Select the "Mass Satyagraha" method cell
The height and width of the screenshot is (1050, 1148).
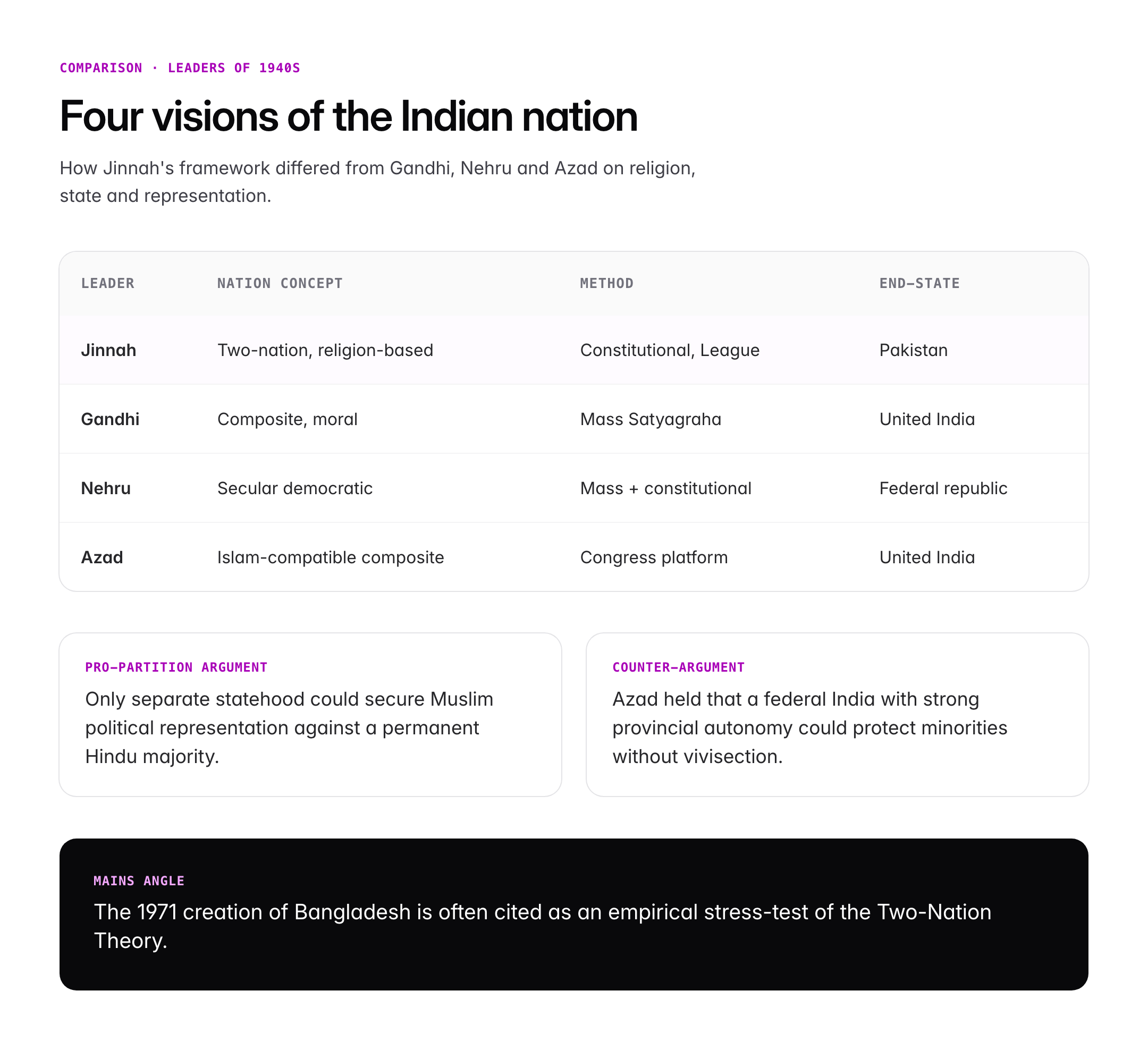tap(651, 419)
